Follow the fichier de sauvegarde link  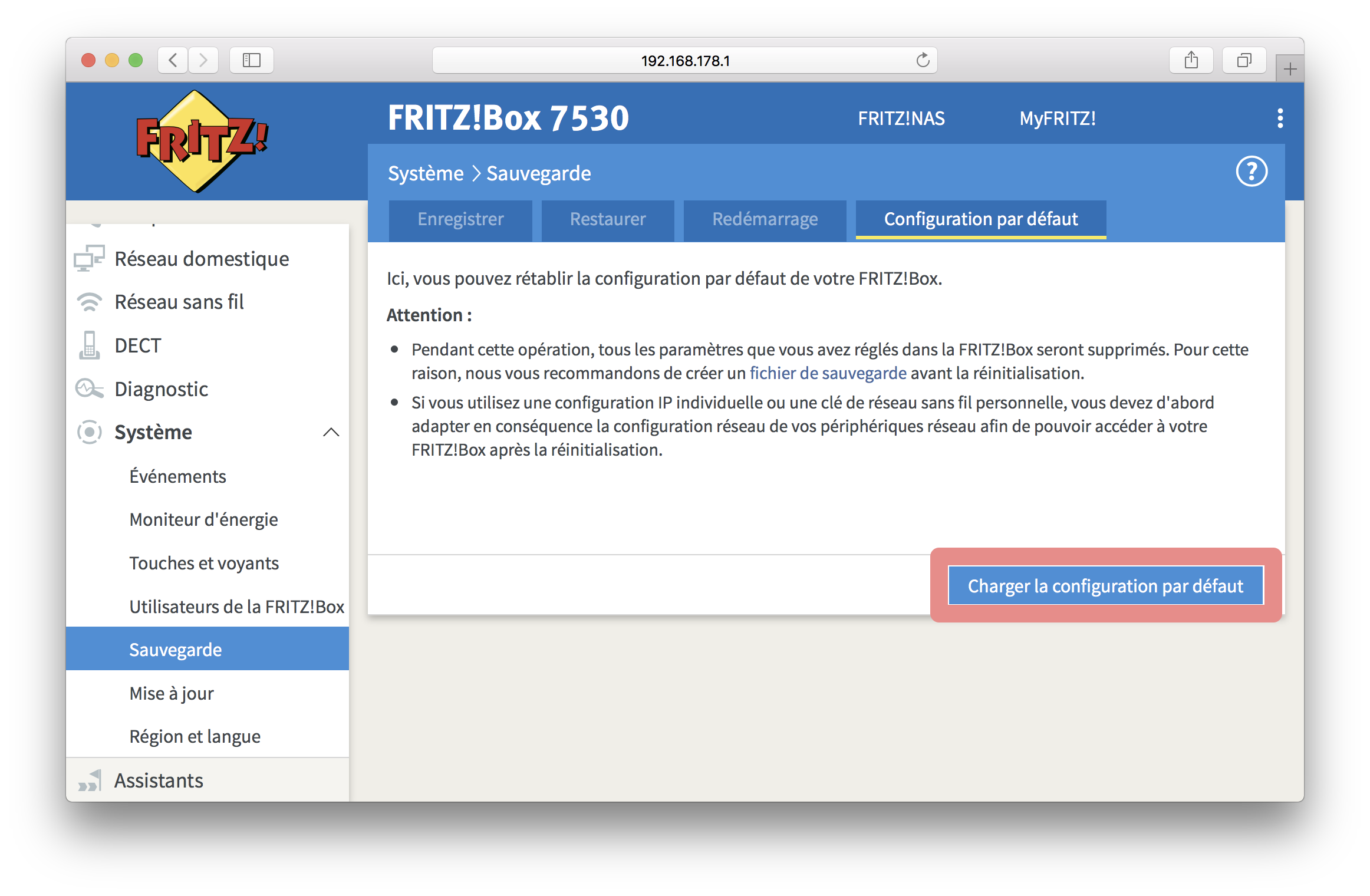tap(828, 373)
